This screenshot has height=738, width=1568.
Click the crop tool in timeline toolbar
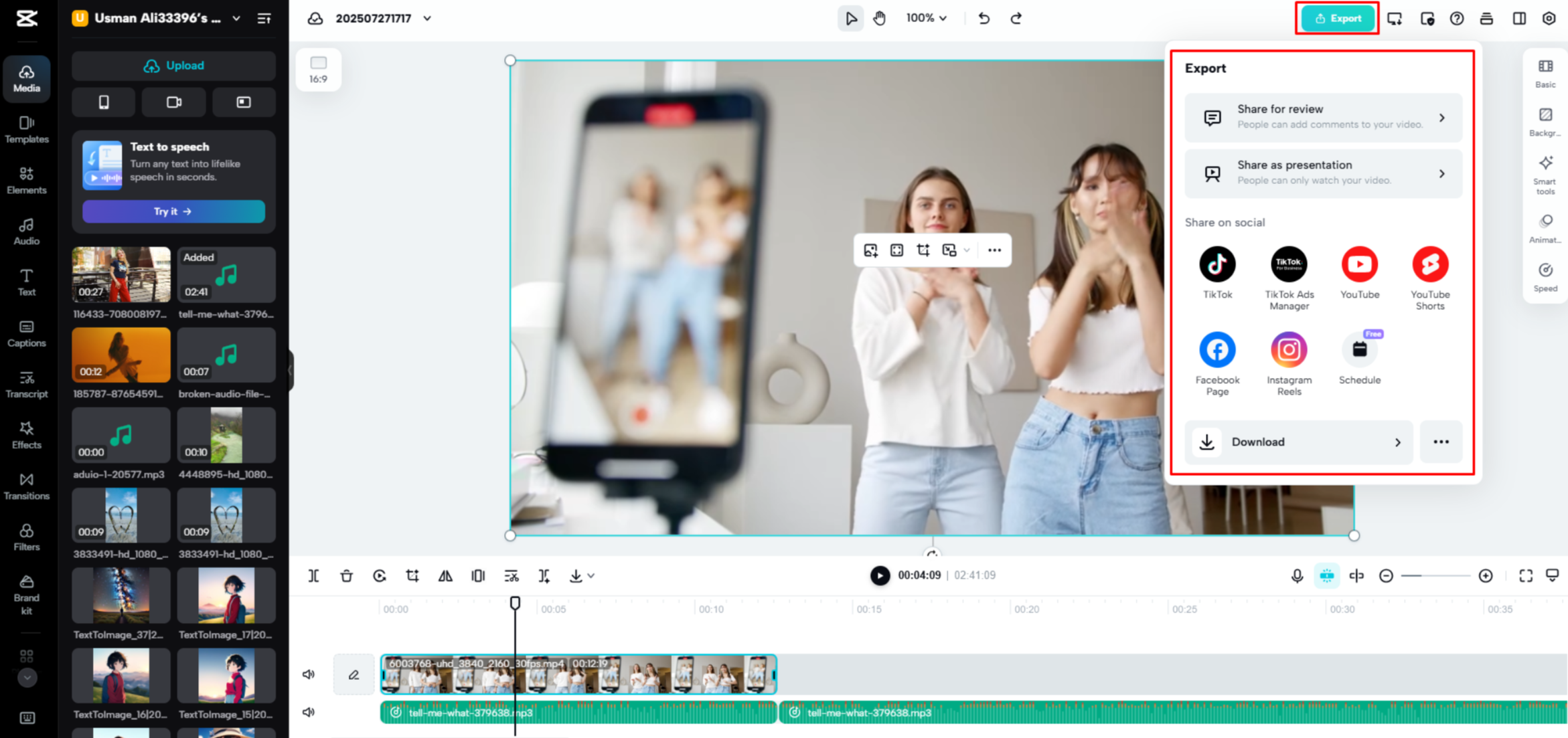click(x=412, y=575)
